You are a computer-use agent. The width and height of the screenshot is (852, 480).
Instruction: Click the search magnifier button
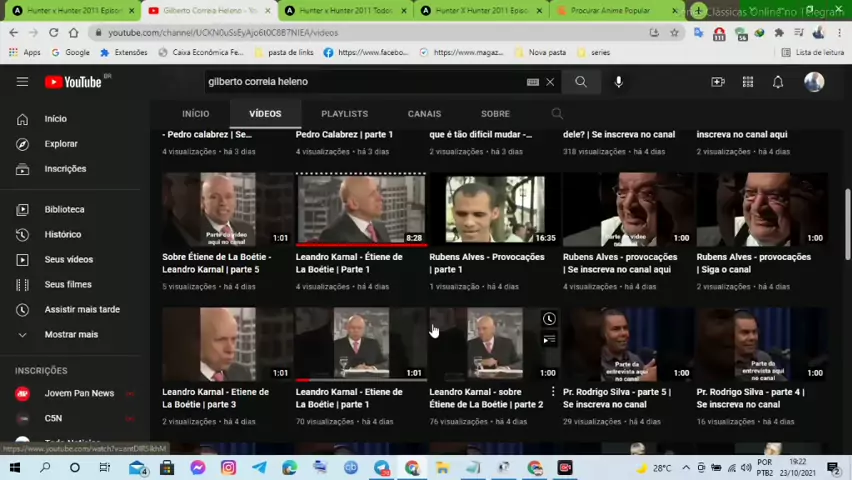(x=581, y=82)
